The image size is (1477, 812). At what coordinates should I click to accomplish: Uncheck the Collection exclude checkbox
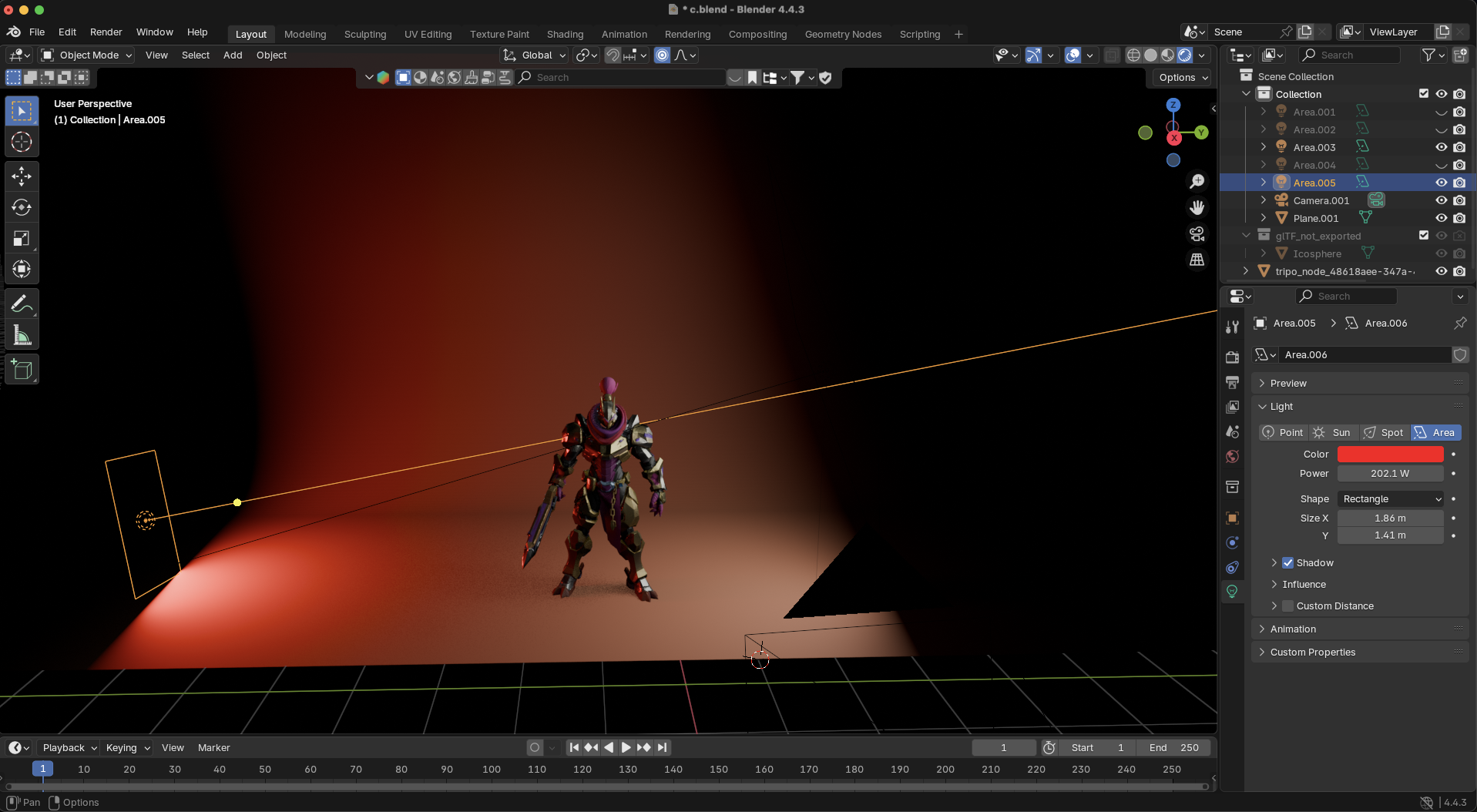pos(1423,94)
